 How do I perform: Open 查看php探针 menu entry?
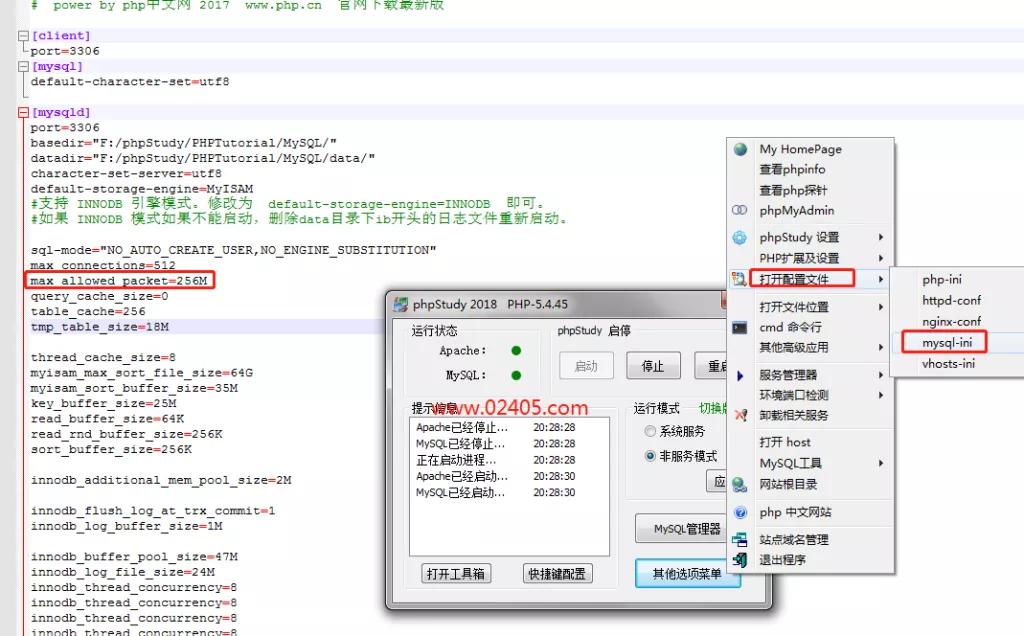coord(793,191)
